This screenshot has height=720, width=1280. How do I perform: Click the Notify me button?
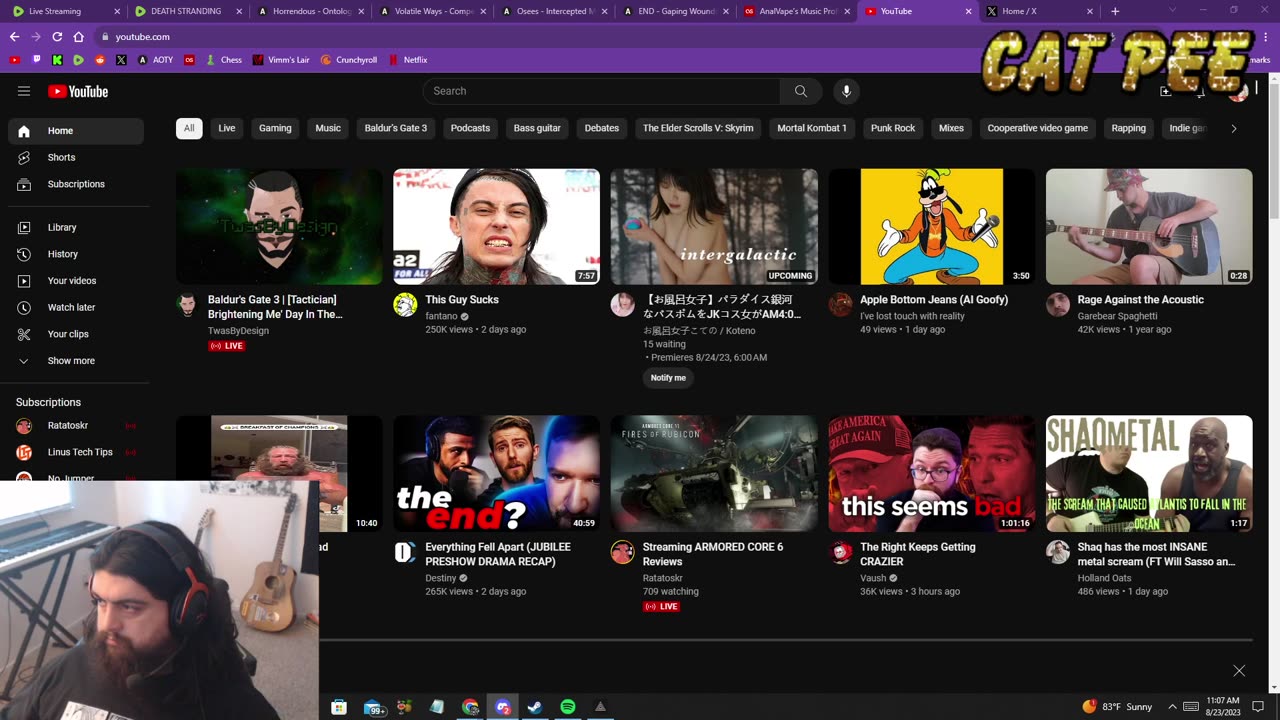(x=668, y=378)
